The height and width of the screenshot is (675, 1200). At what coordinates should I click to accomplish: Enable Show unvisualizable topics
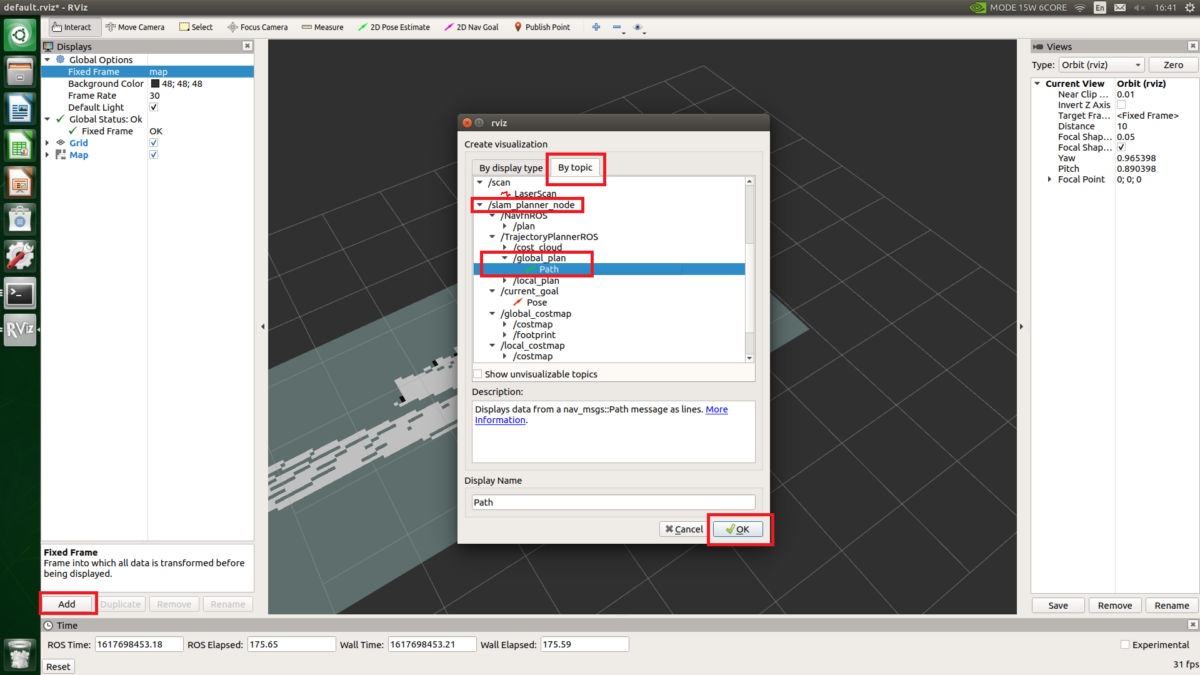[x=477, y=372]
